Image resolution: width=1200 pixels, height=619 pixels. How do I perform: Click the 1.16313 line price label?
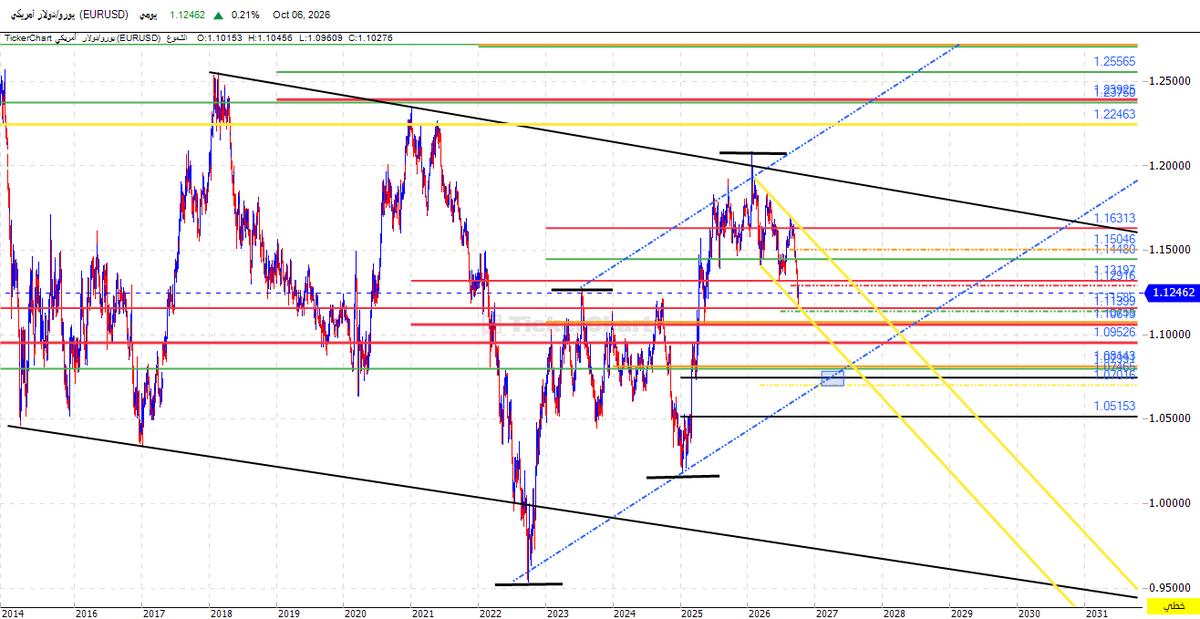point(1114,218)
